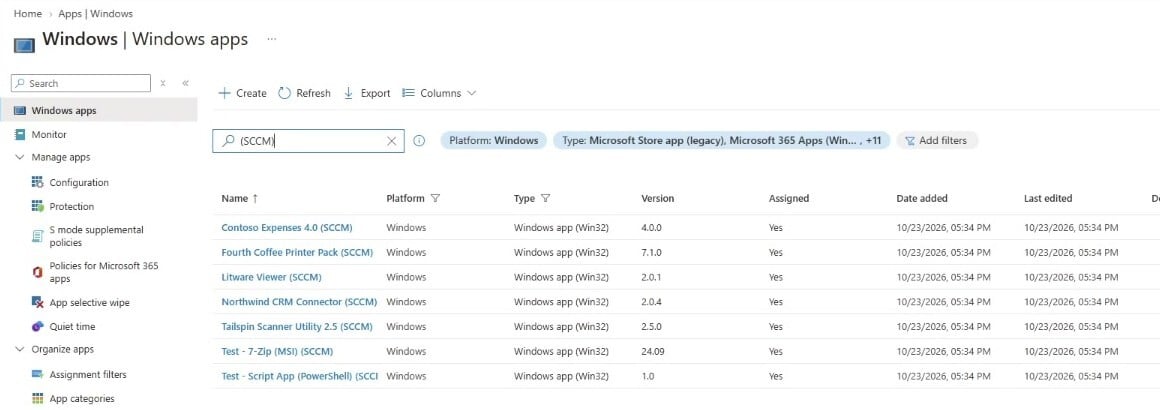Click version 4.0.0 cell
This screenshot has height=410, width=1160.
click(651, 228)
